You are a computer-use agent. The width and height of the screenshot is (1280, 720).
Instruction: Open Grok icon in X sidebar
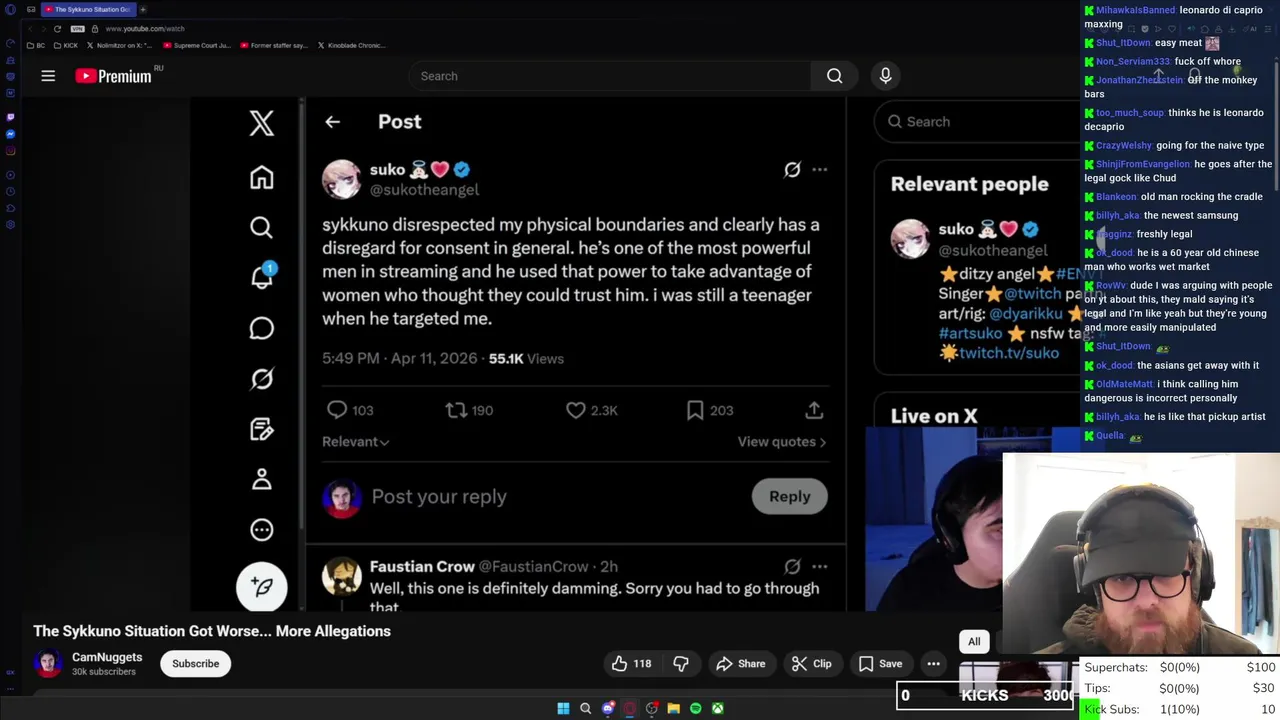262,379
